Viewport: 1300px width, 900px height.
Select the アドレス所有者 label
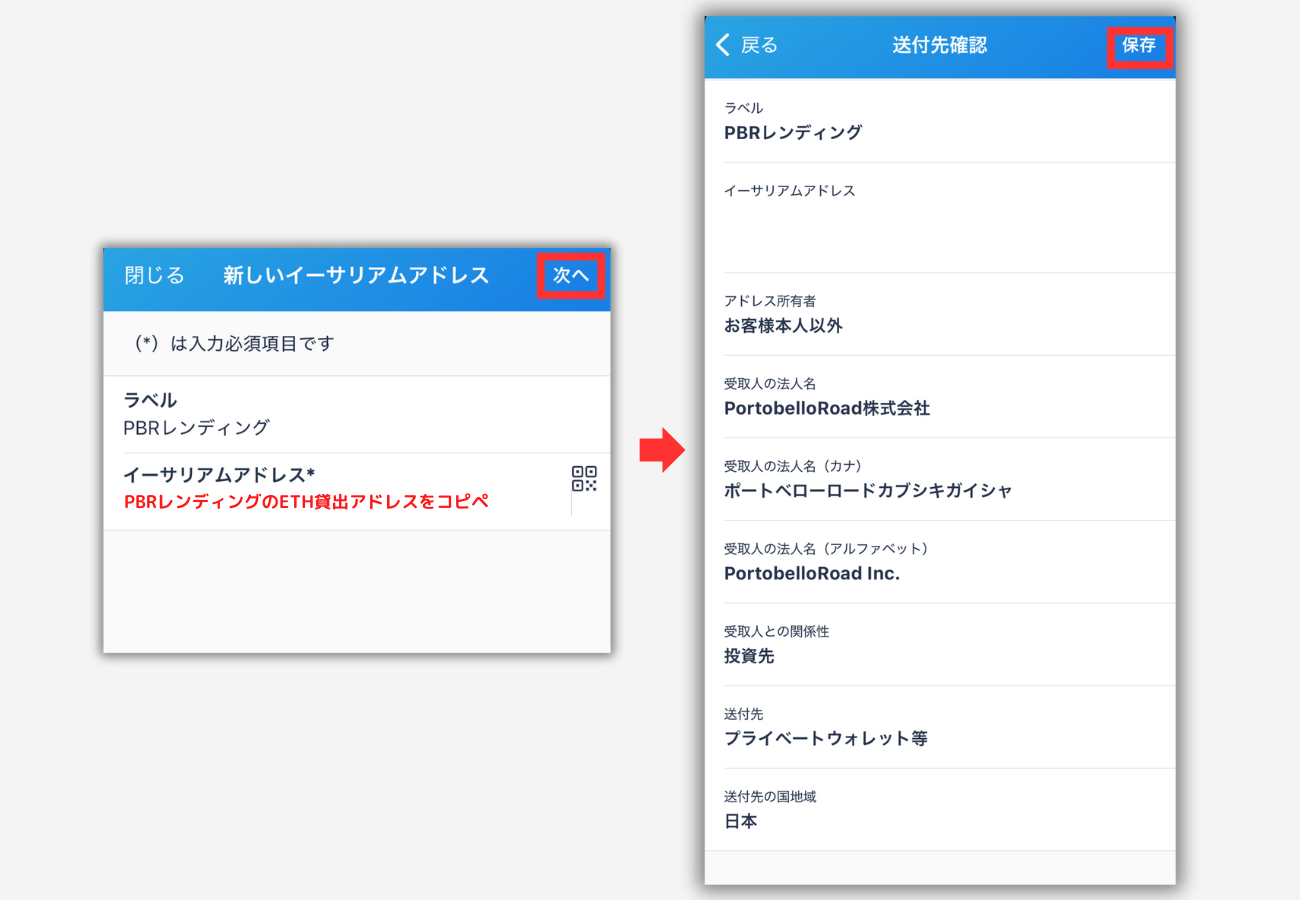(x=770, y=300)
